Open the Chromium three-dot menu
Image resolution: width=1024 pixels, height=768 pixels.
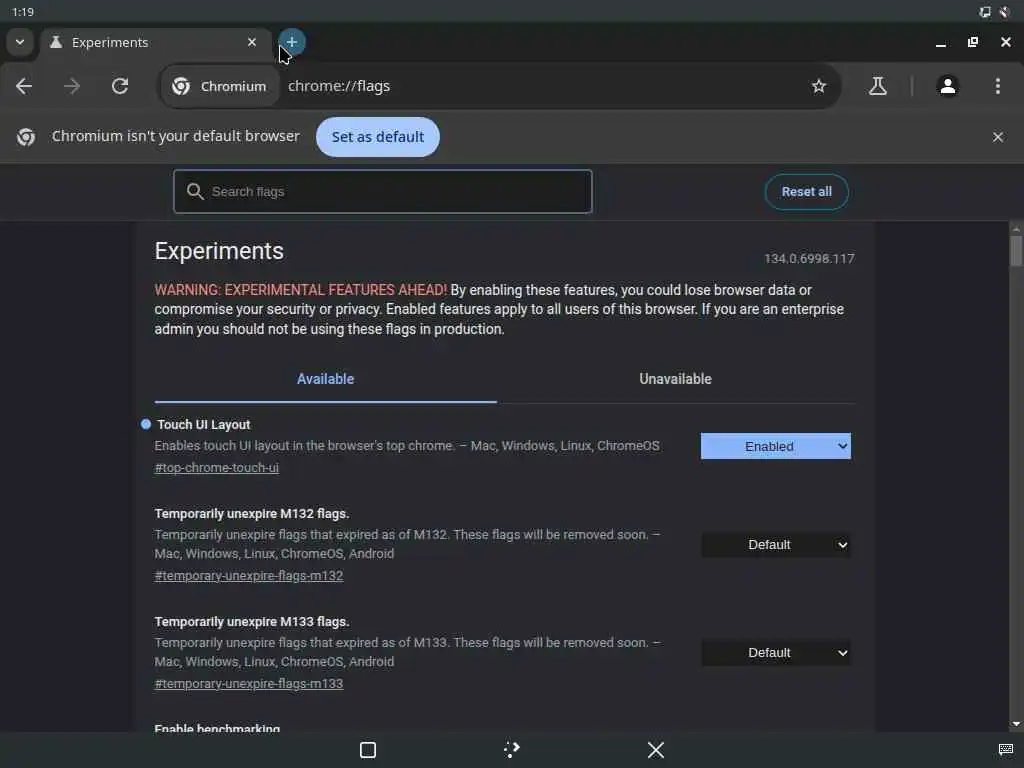point(997,86)
